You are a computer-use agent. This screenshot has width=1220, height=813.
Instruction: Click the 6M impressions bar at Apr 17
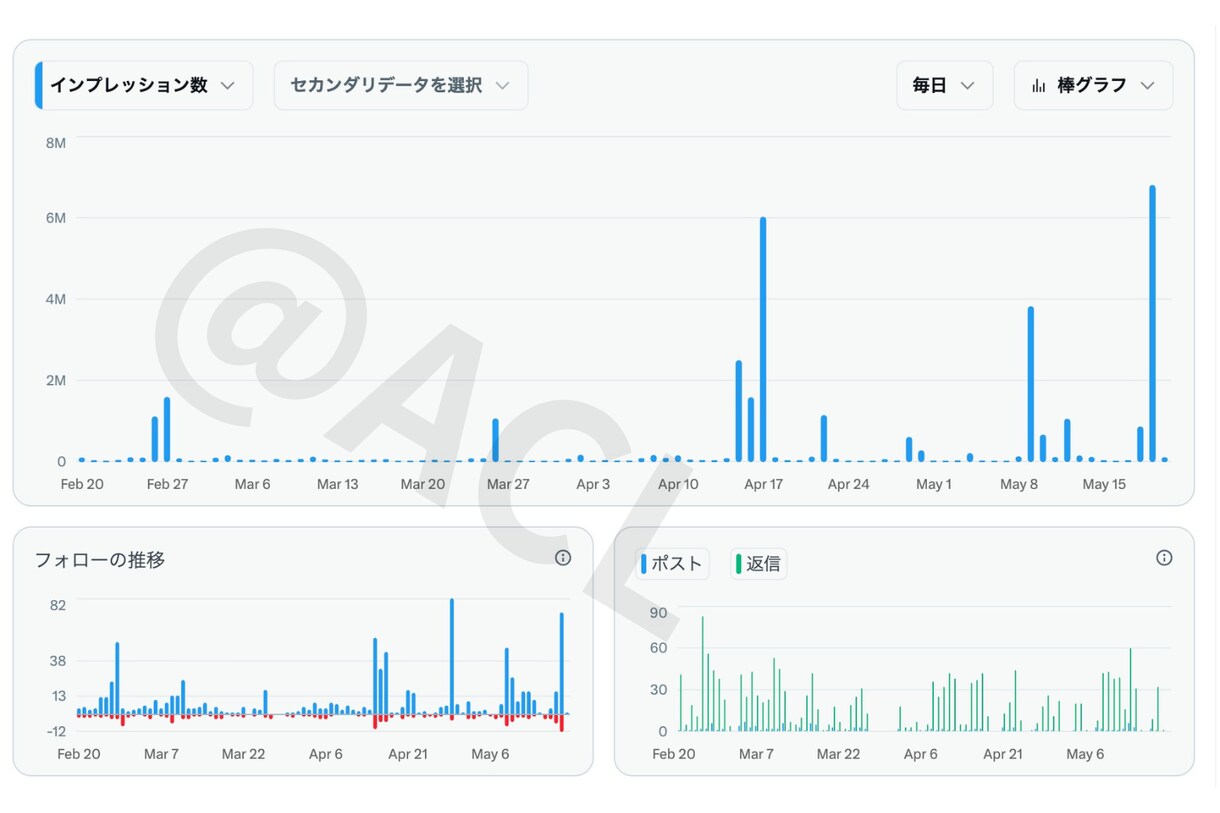763,339
